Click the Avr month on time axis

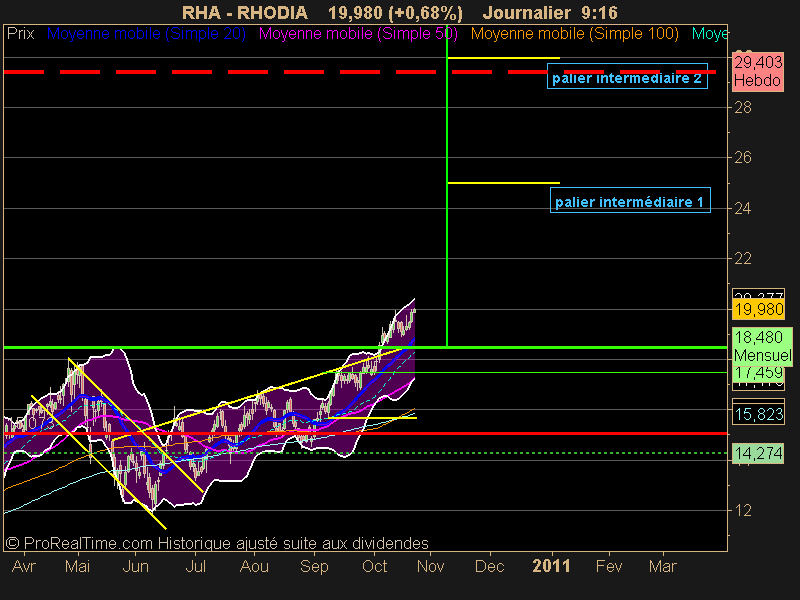coord(24,566)
